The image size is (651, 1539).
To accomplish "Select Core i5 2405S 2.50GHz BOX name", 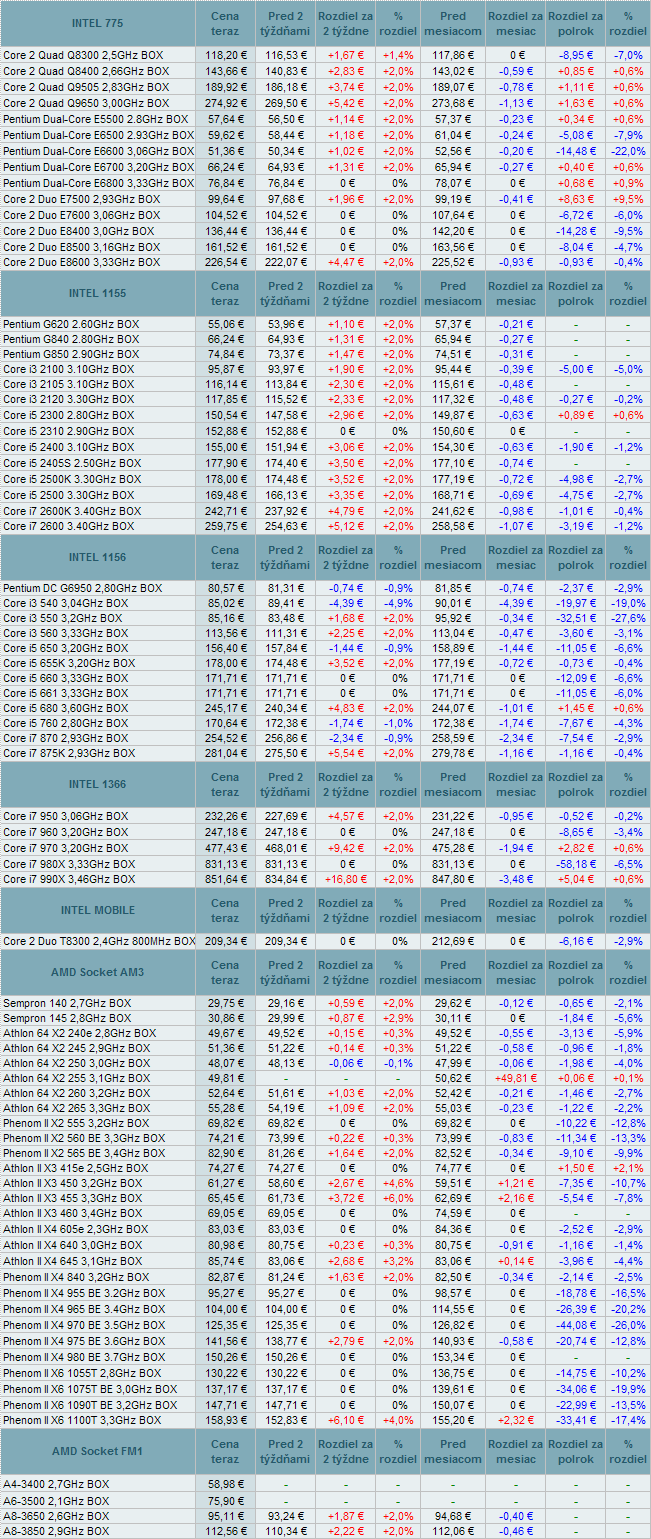I will (72, 463).
